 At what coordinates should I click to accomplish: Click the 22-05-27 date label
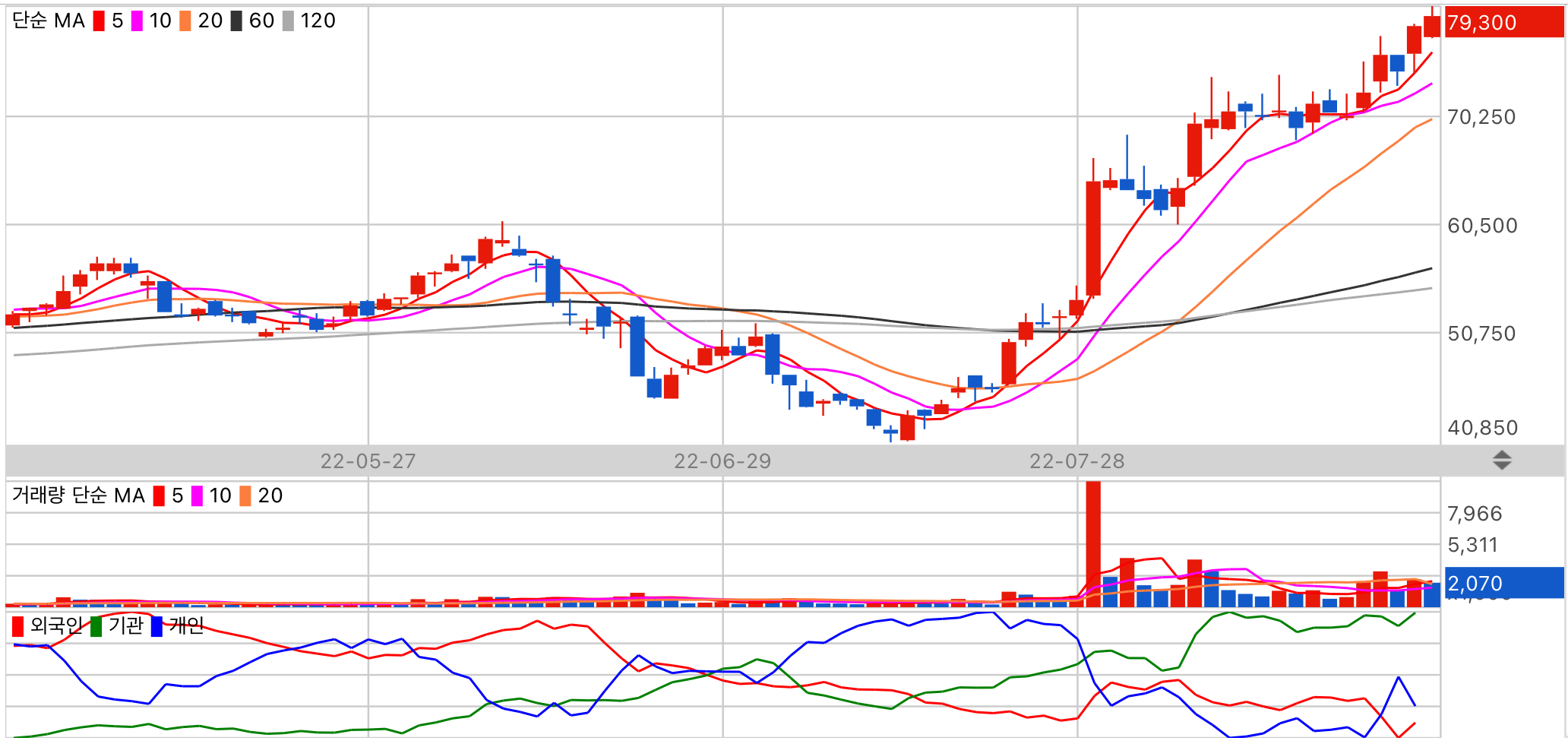[368, 461]
